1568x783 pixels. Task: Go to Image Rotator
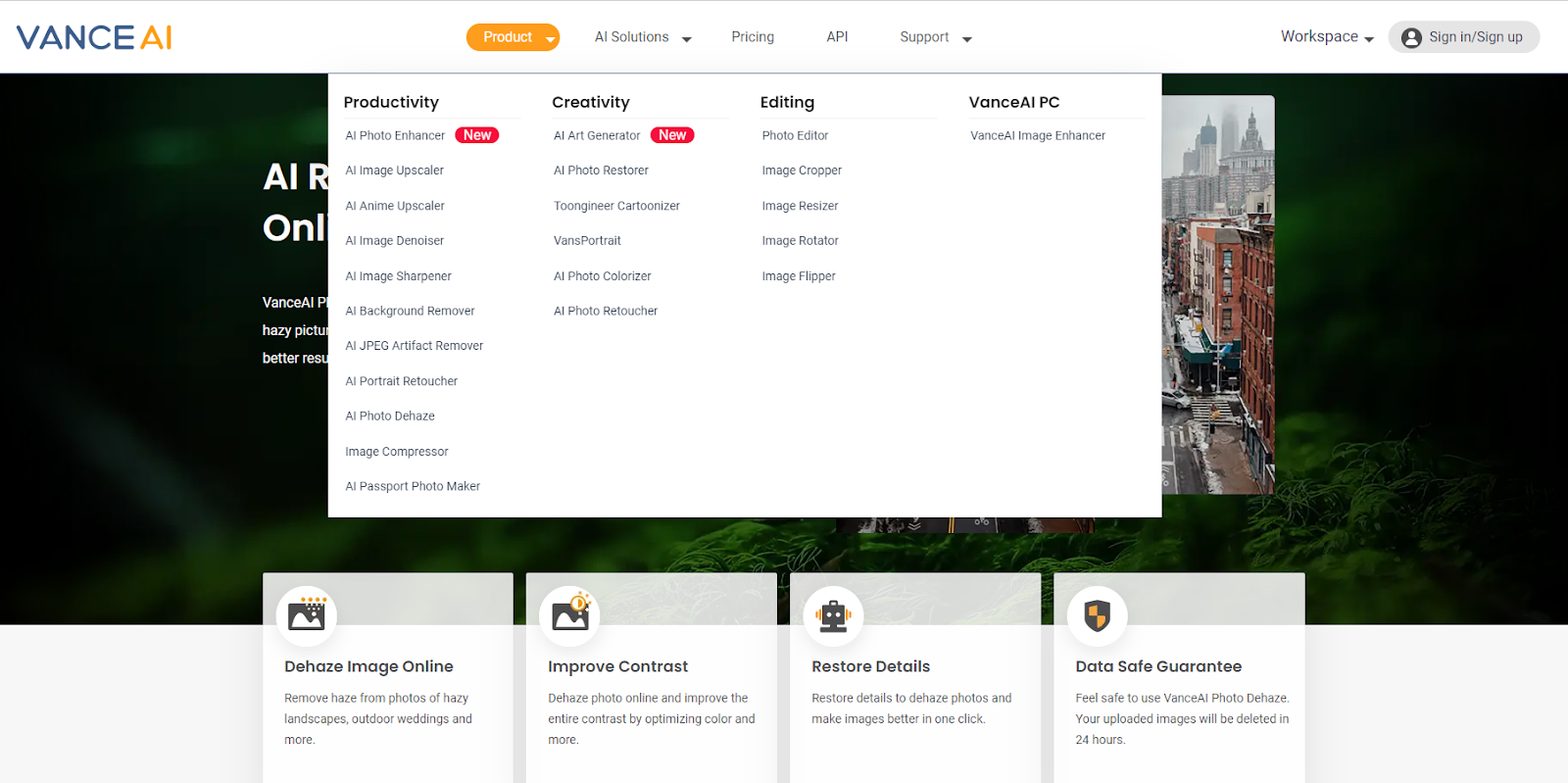click(x=800, y=241)
